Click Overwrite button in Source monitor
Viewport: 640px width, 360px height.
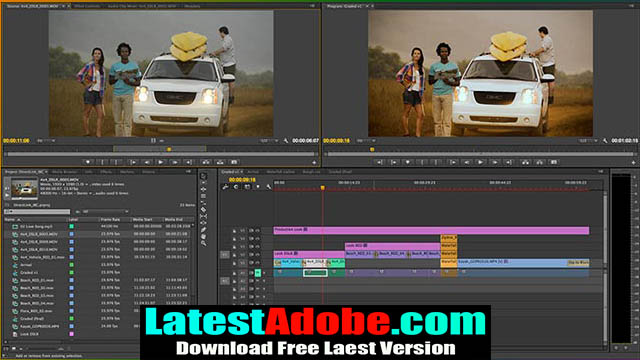tap(220, 162)
